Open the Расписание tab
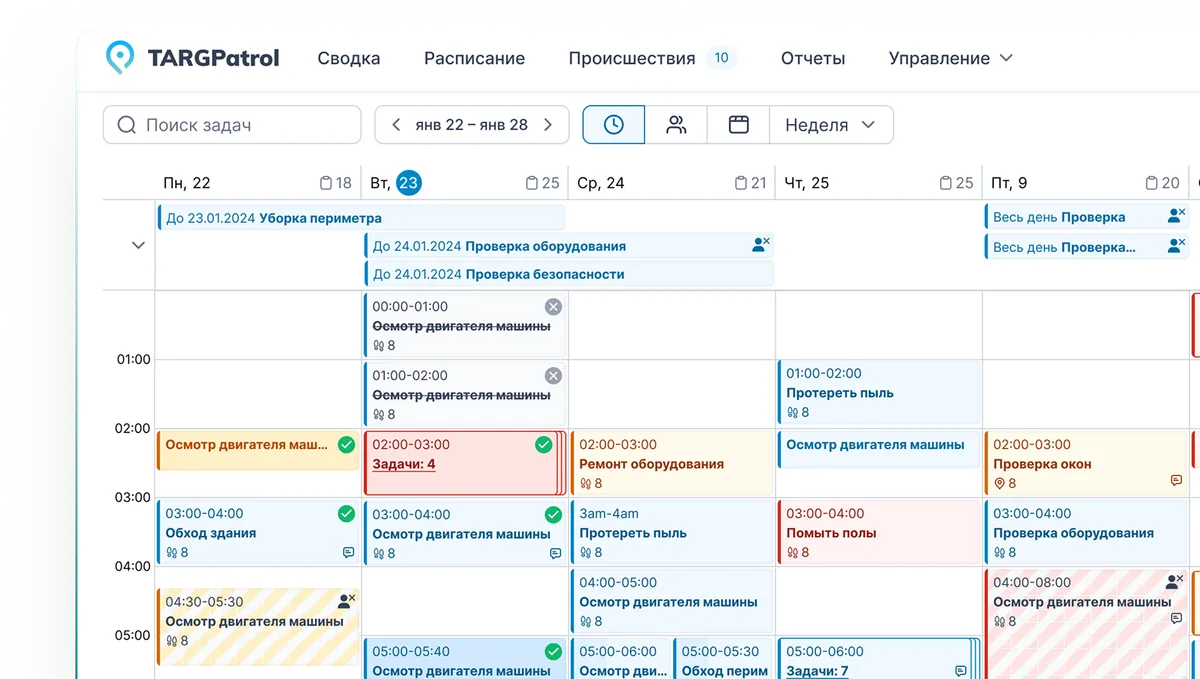 click(x=474, y=58)
